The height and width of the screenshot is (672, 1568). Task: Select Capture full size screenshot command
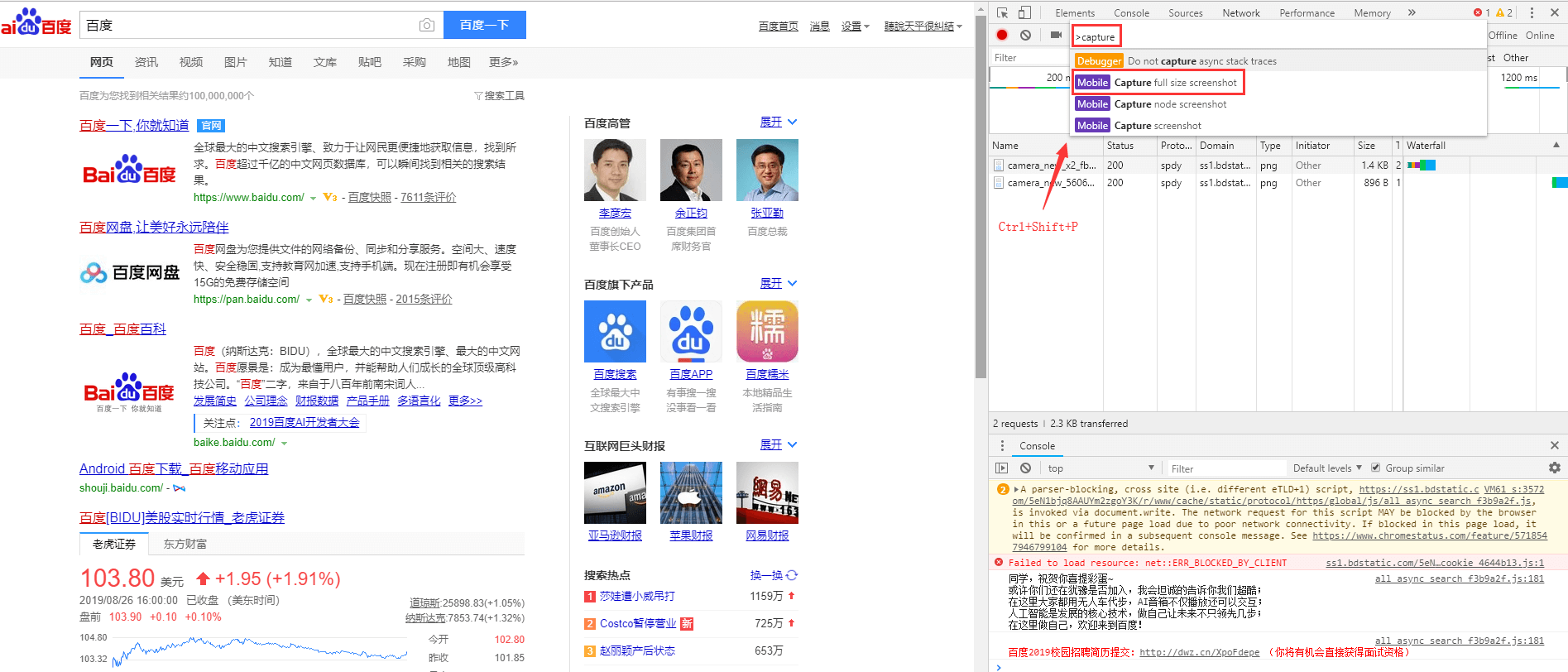point(1158,83)
